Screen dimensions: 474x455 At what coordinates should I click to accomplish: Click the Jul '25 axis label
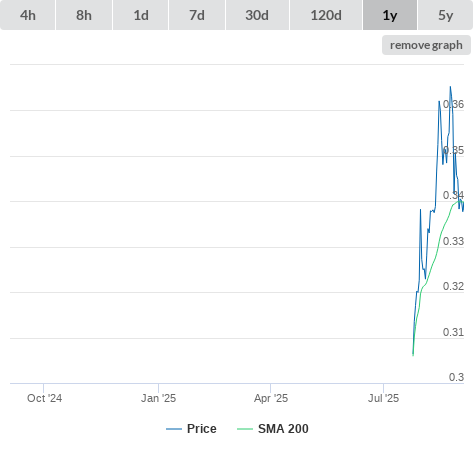pyautogui.click(x=383, y=398)
